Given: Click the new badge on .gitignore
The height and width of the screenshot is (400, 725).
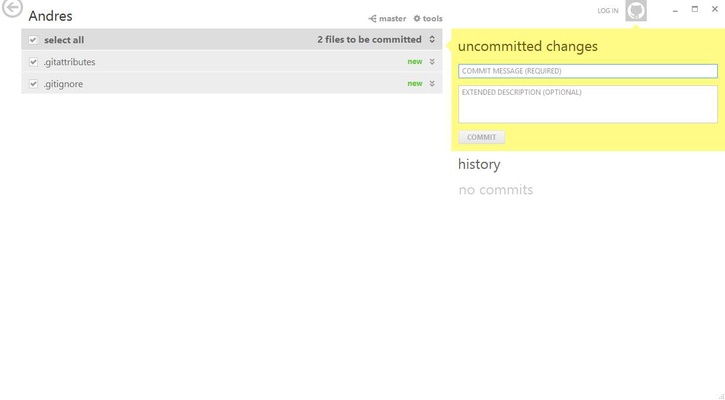Looking at the screenshot, I should (415, 84).
